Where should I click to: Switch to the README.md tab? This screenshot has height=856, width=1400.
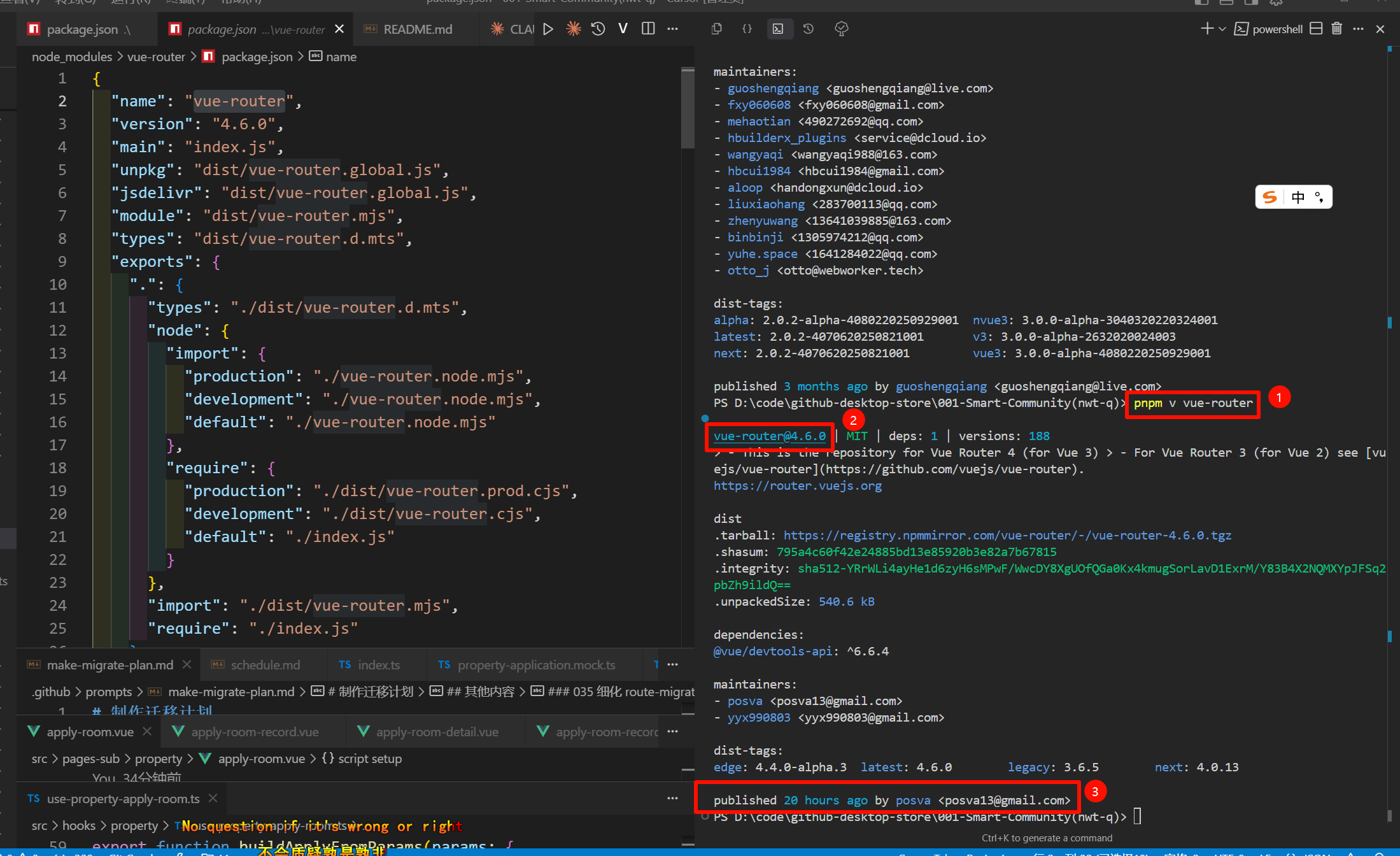click(417, 29)
